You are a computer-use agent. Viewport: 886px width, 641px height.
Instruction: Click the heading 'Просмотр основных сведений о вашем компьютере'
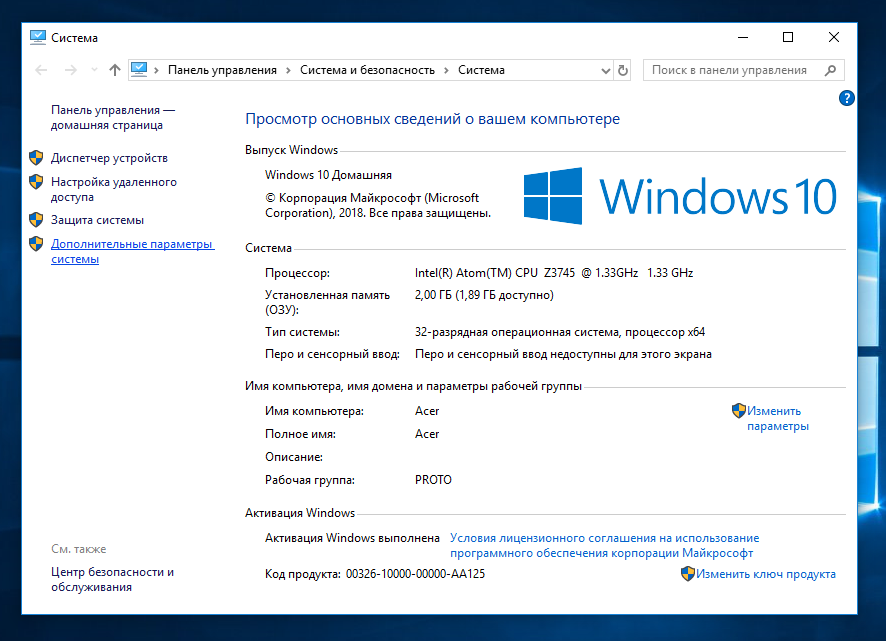coord(432,119)
